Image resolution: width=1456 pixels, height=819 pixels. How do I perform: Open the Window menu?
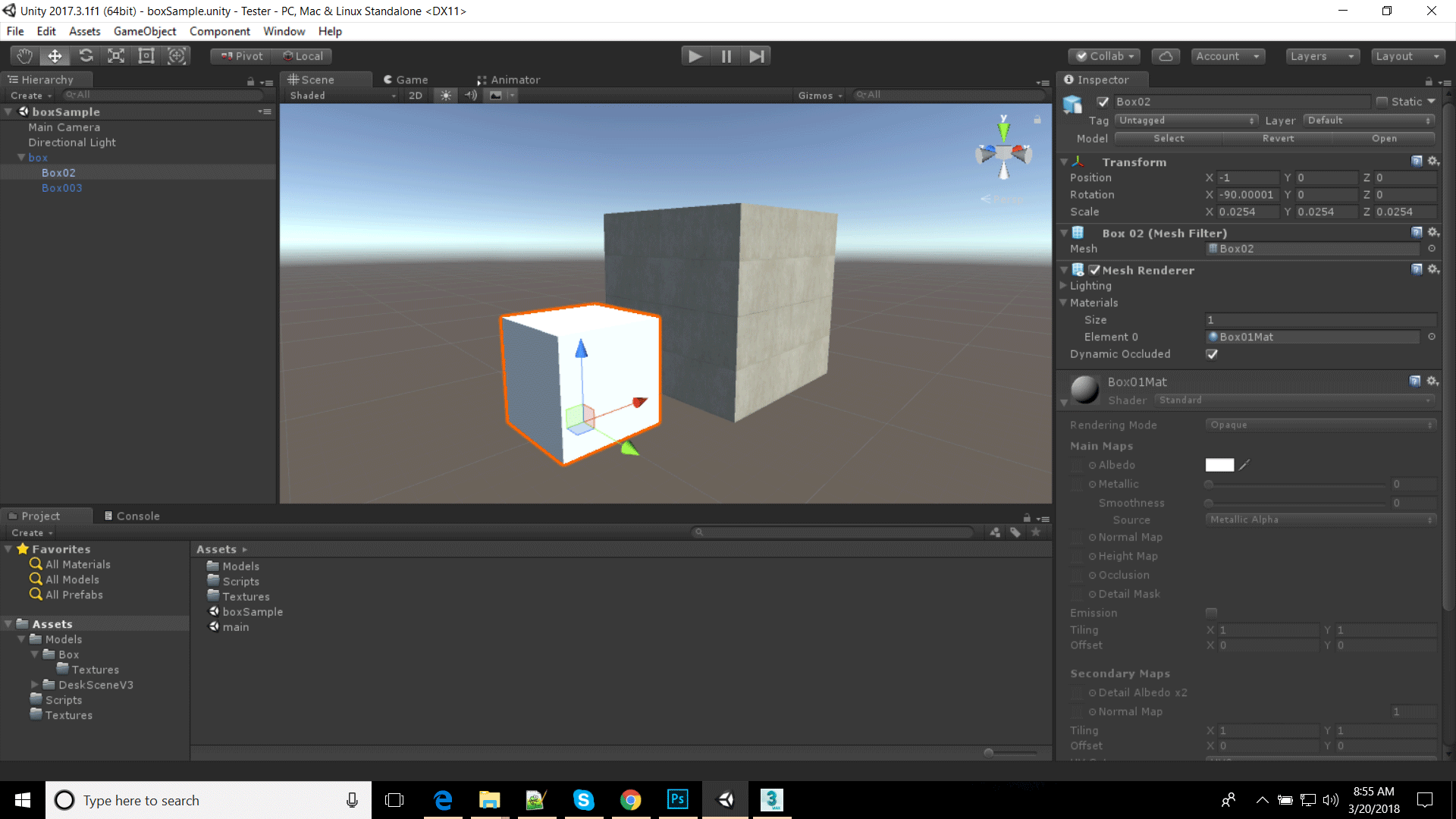click(x=284, y=31)
